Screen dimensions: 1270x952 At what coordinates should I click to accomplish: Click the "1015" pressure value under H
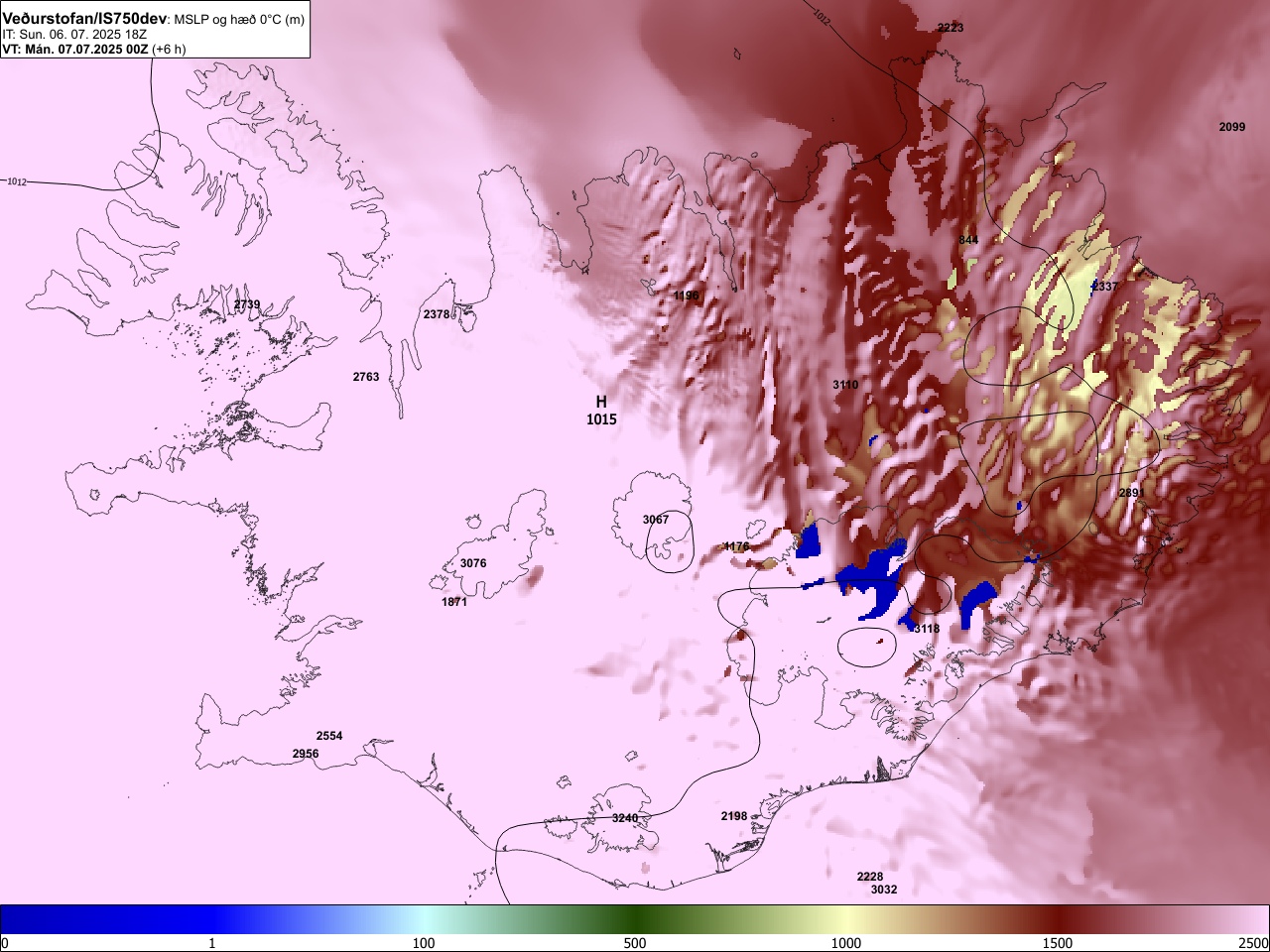click(x=601, y=419)
